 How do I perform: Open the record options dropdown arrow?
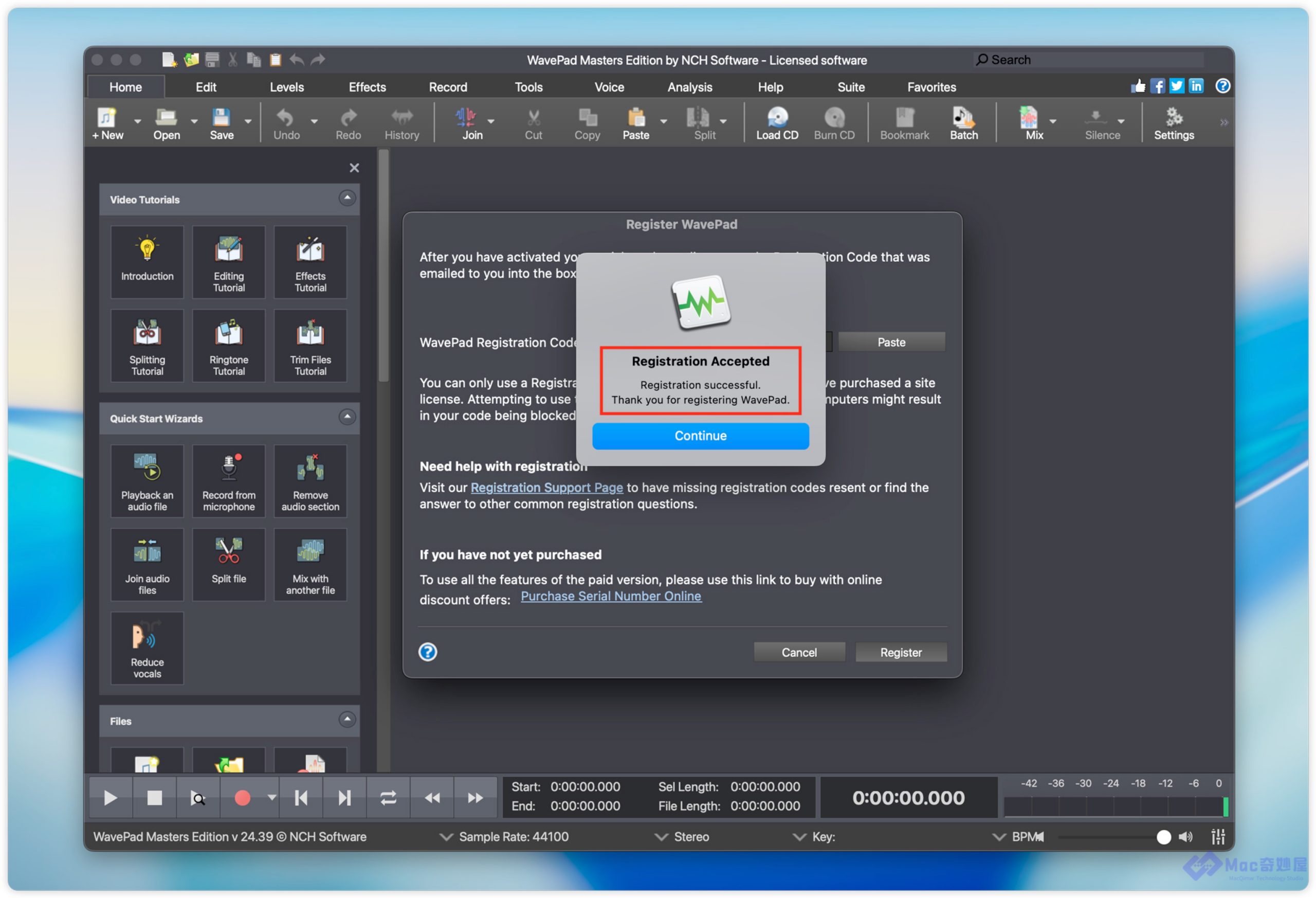tap(272, 798)
